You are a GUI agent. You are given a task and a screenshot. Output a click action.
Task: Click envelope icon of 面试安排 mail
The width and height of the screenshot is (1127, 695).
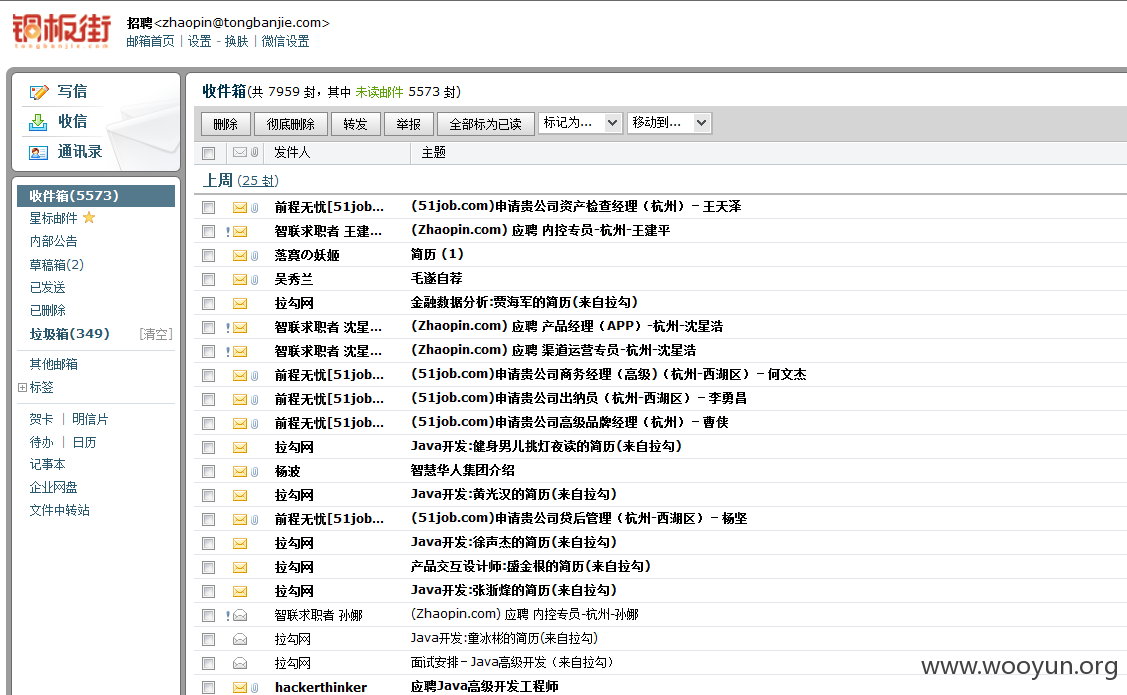click(240, 663)
